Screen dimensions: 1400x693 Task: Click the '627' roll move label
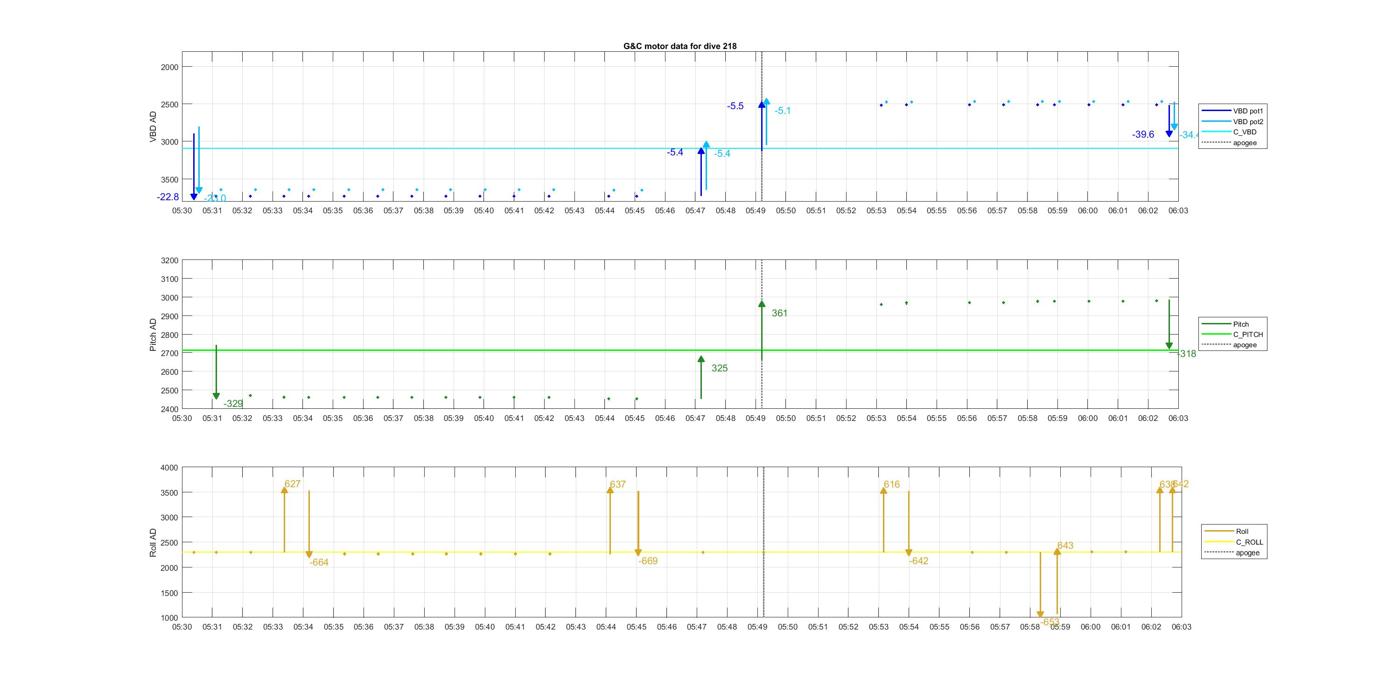[x=292, y=484]
